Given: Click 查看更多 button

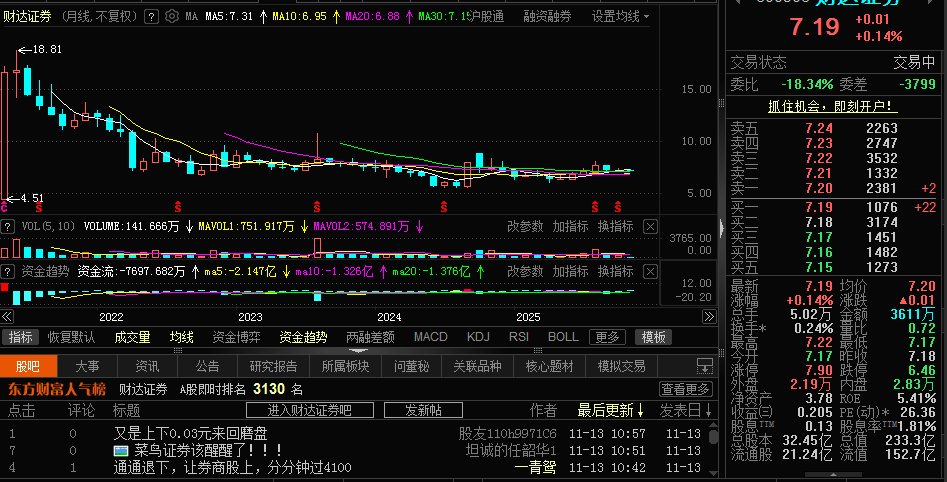Looking at the screenshot, I should 685,389.
